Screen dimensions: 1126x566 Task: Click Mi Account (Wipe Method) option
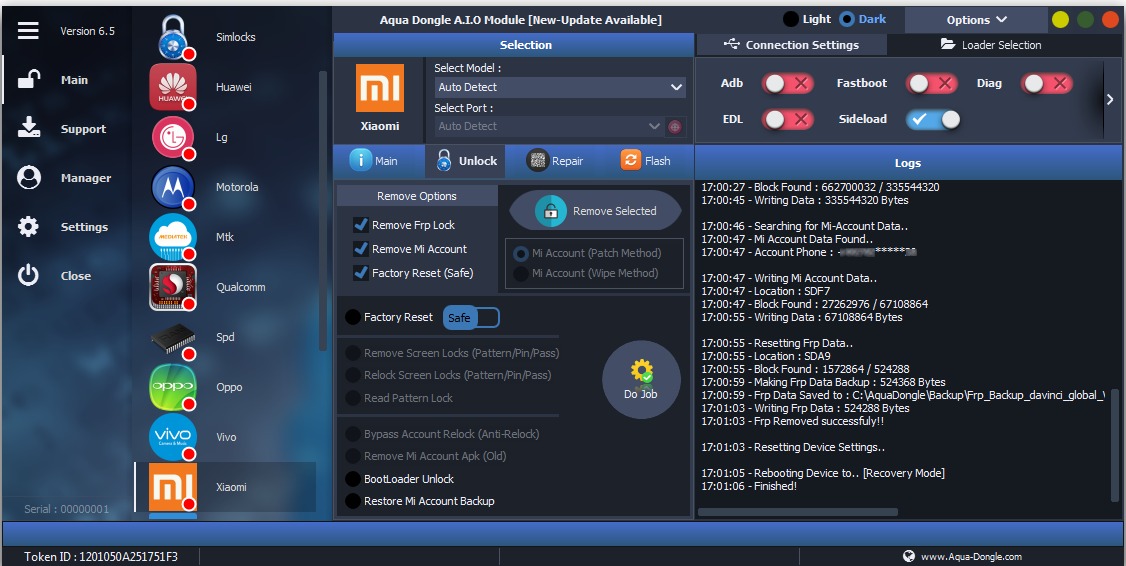coord(586,274)
